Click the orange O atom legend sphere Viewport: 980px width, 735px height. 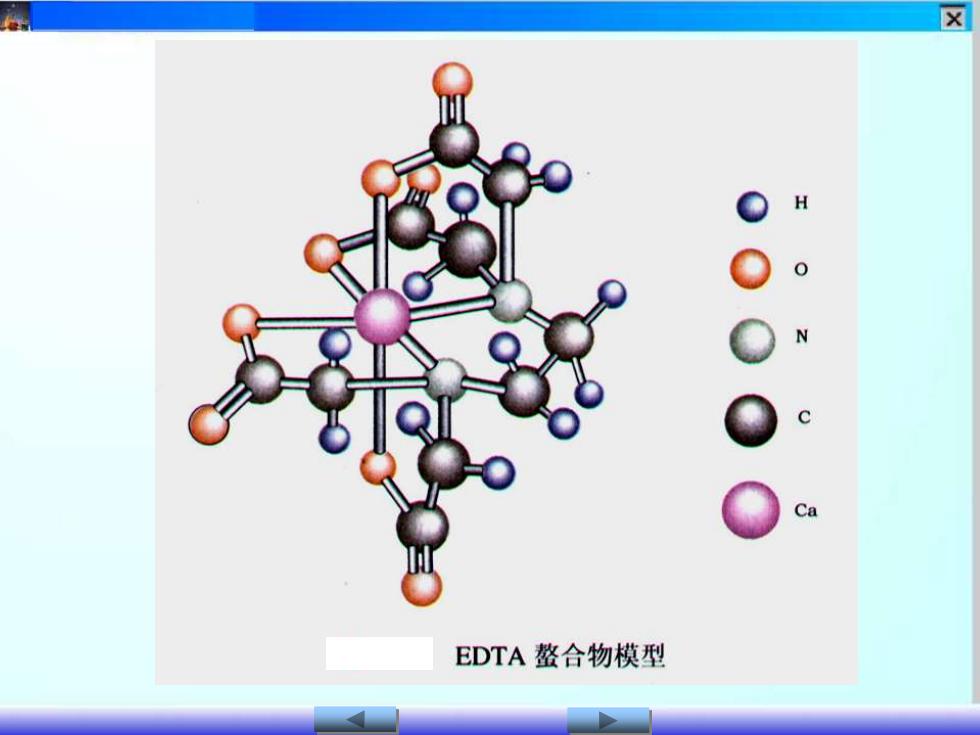tap(751, 269)
